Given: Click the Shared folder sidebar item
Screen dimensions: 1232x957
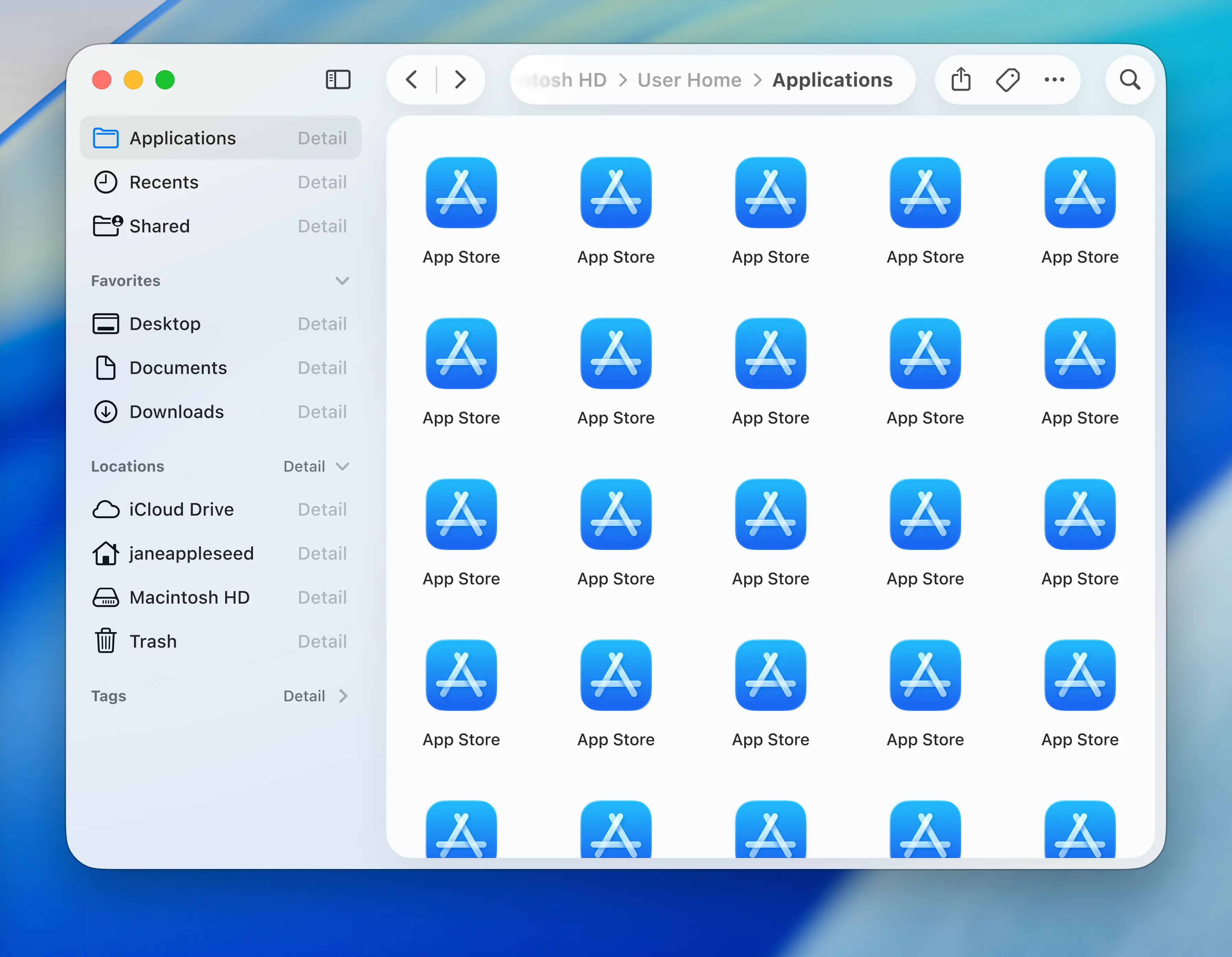Looking at the screenshot, I should (x=159, y=226).
